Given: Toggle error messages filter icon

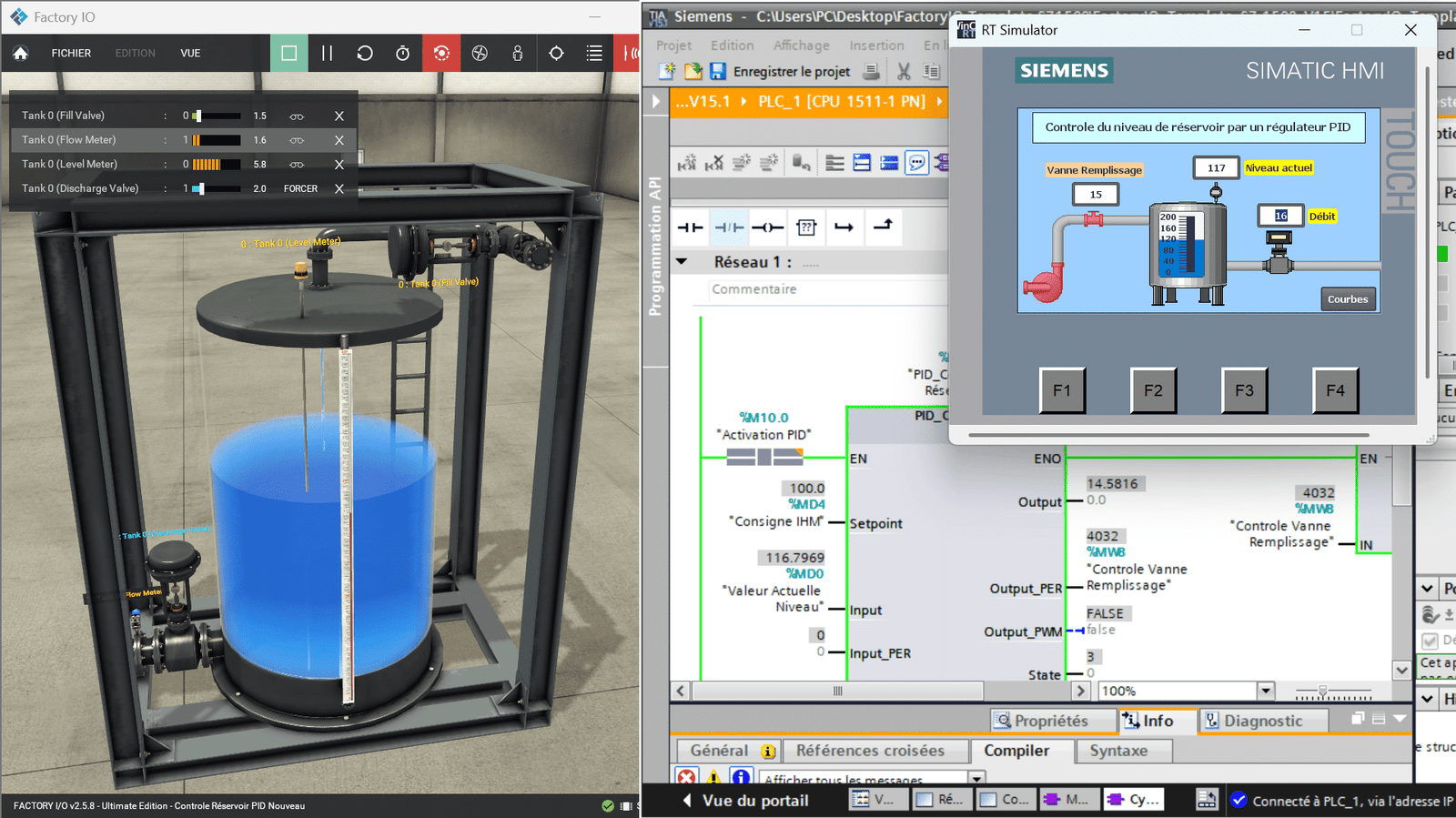Looking at the screenshot, I should [x=687, y=778].
